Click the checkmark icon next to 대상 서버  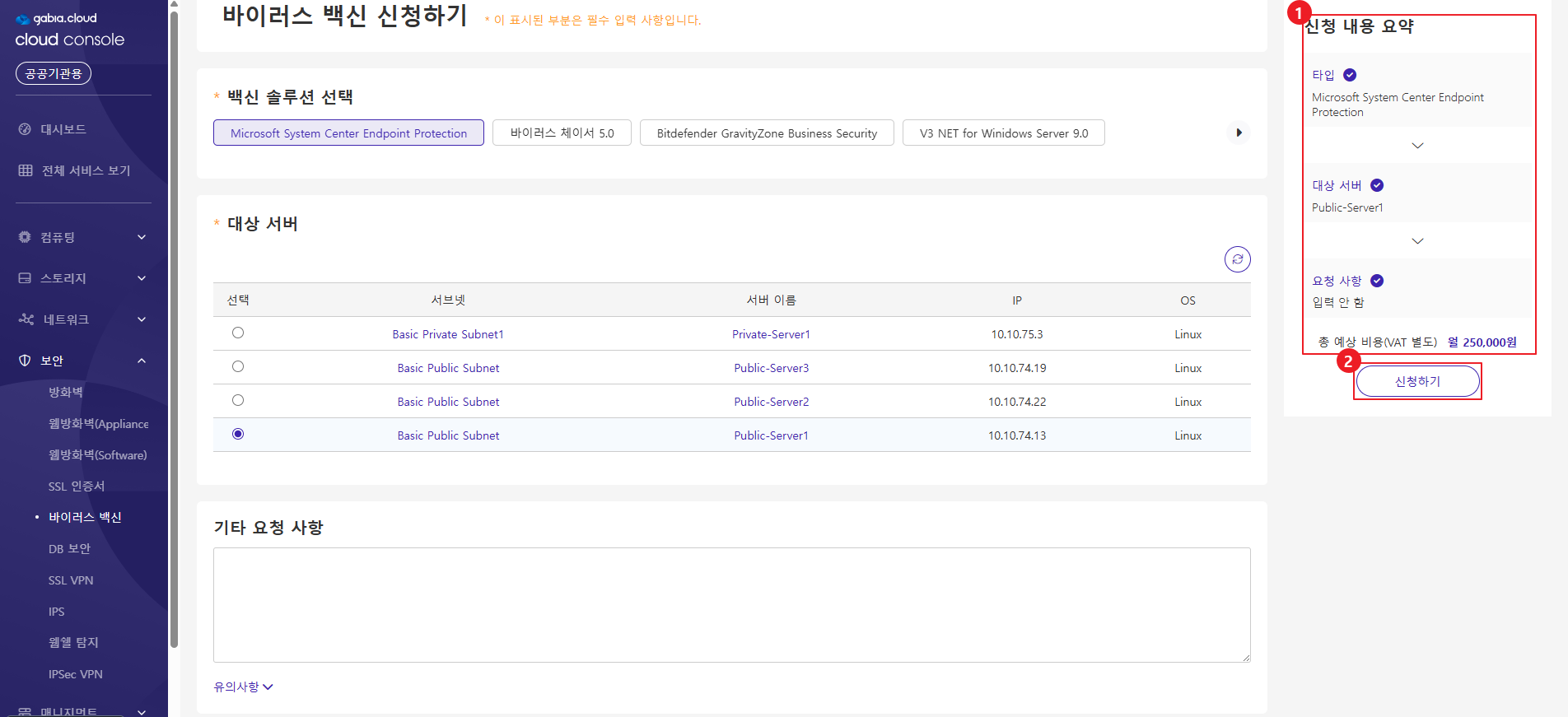1377,185
